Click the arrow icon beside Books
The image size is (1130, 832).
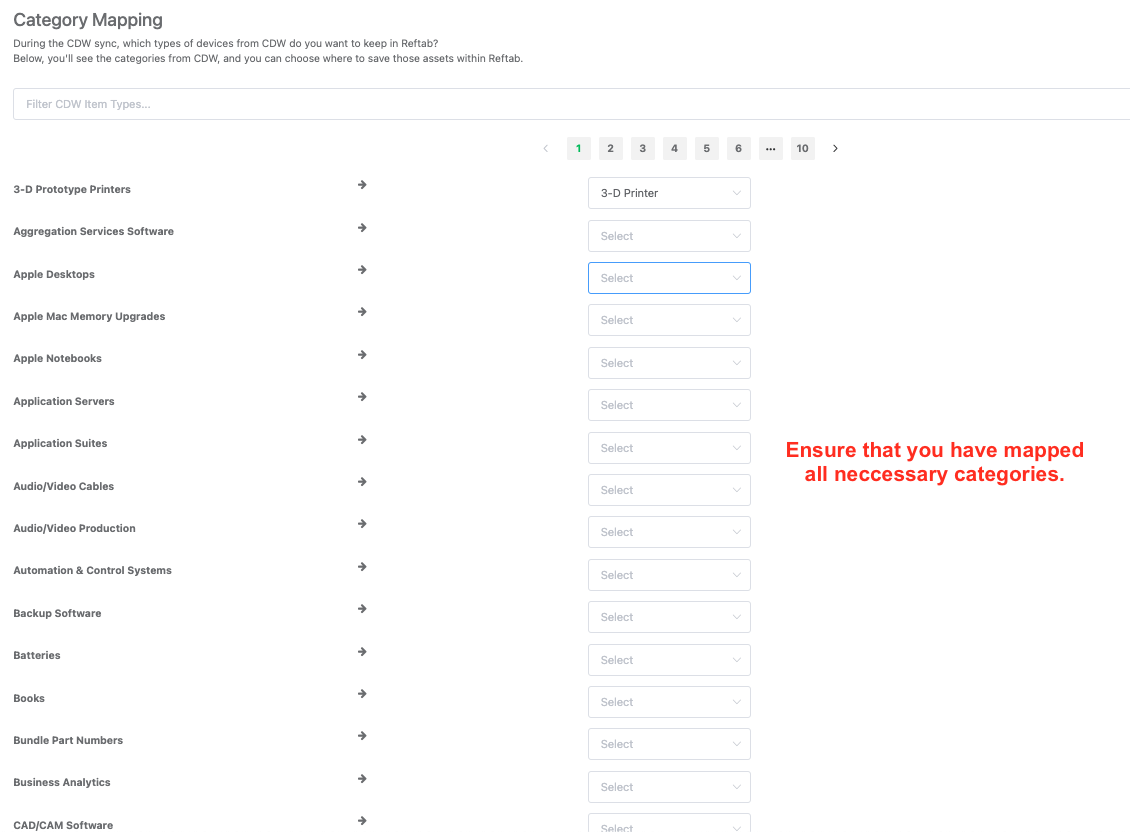(x=362, y=694)
